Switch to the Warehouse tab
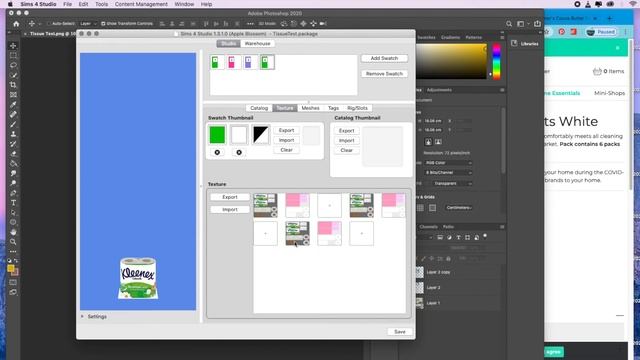 pyautogui.click(x=258, y=44)
